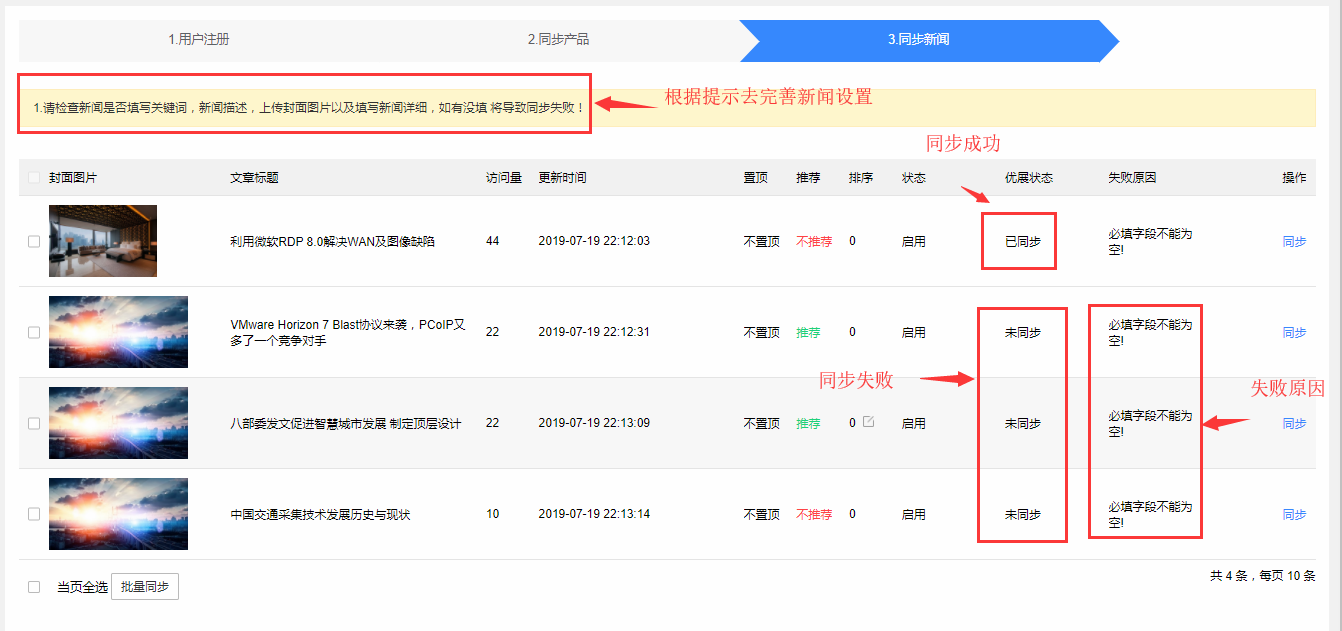This screenshot has height=631, width=1342.
Task: Click the red 不推荐 in RDP 8.0 row
Action: tap(814, 241)
